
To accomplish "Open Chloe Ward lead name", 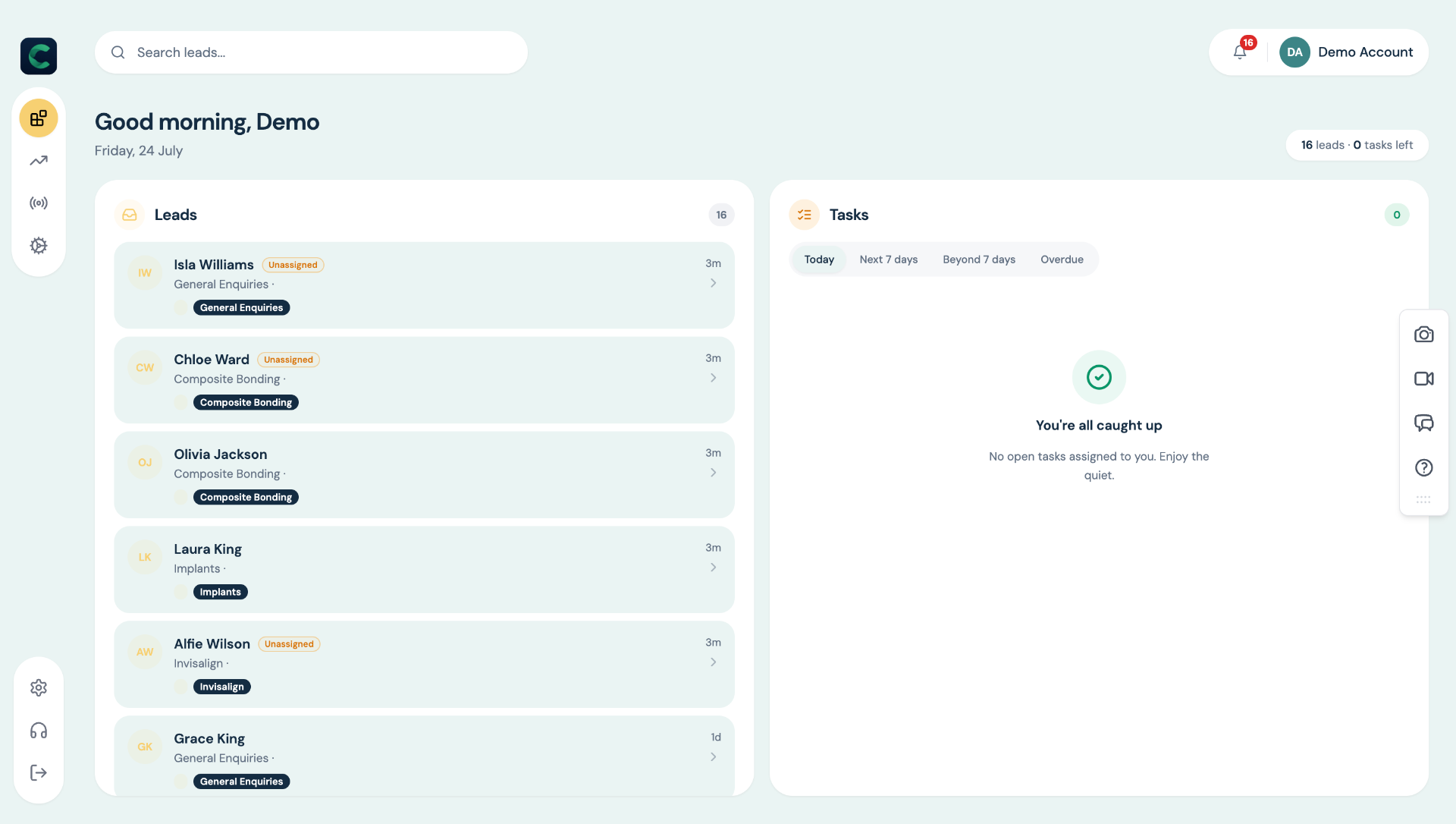I will click(212, 360).
